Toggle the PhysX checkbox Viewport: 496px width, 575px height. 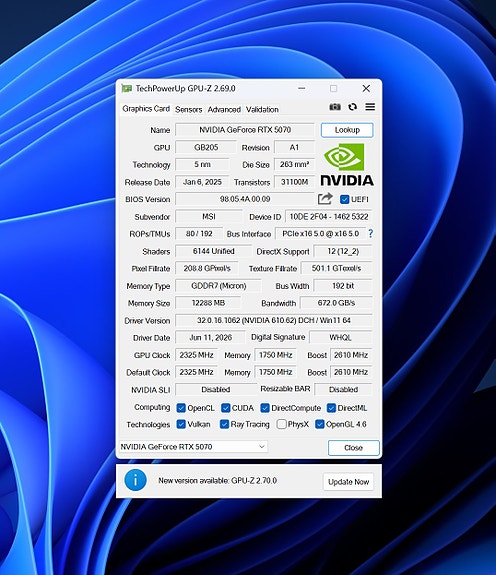(x=282, y=424)
